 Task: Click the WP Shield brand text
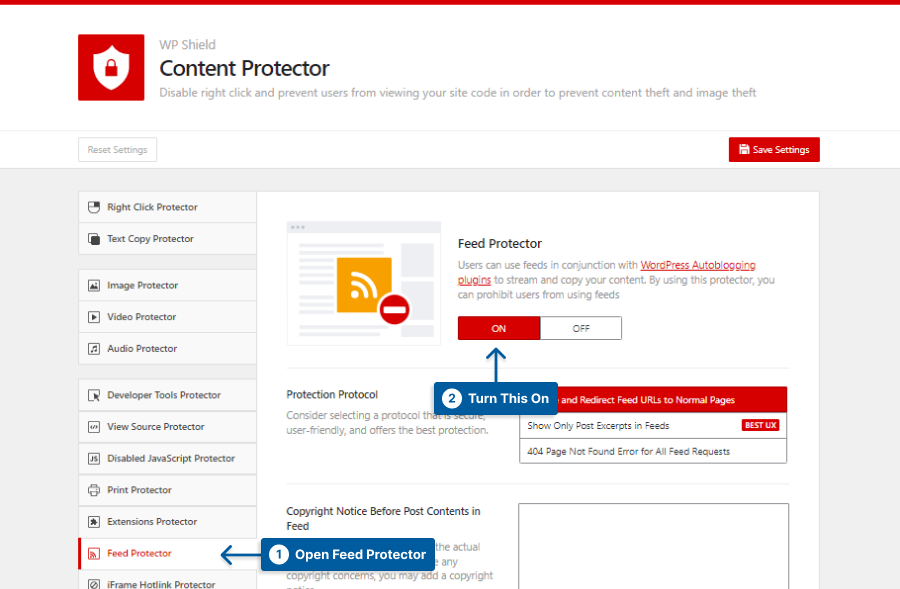[x=188, y=44]
